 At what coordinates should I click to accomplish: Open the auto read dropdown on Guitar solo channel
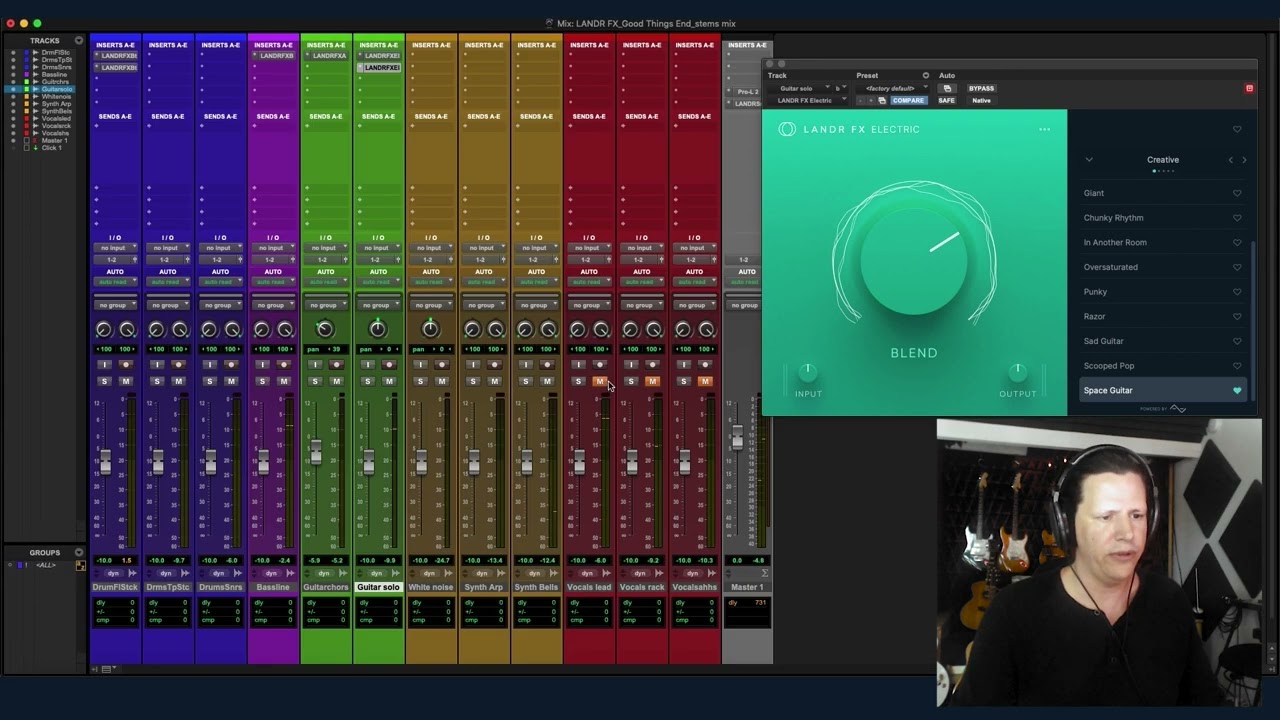tap(378, 282)
